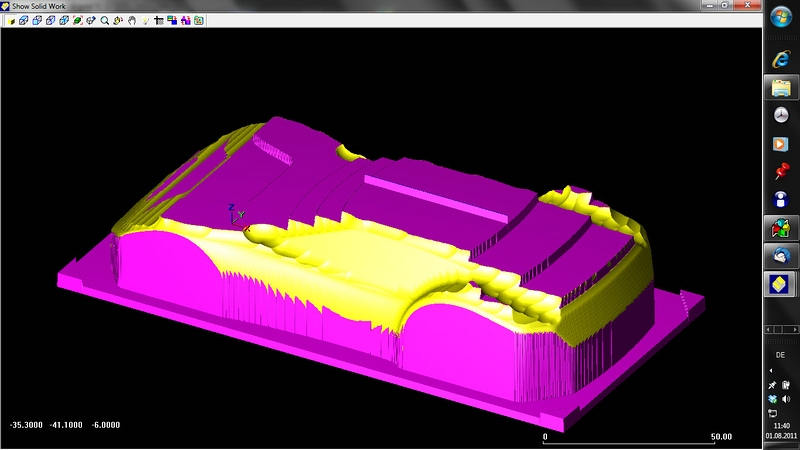Click the yellow solid shading icon in toolbar
The height and width of the screenshot is (450, 800).
[11, 21]
